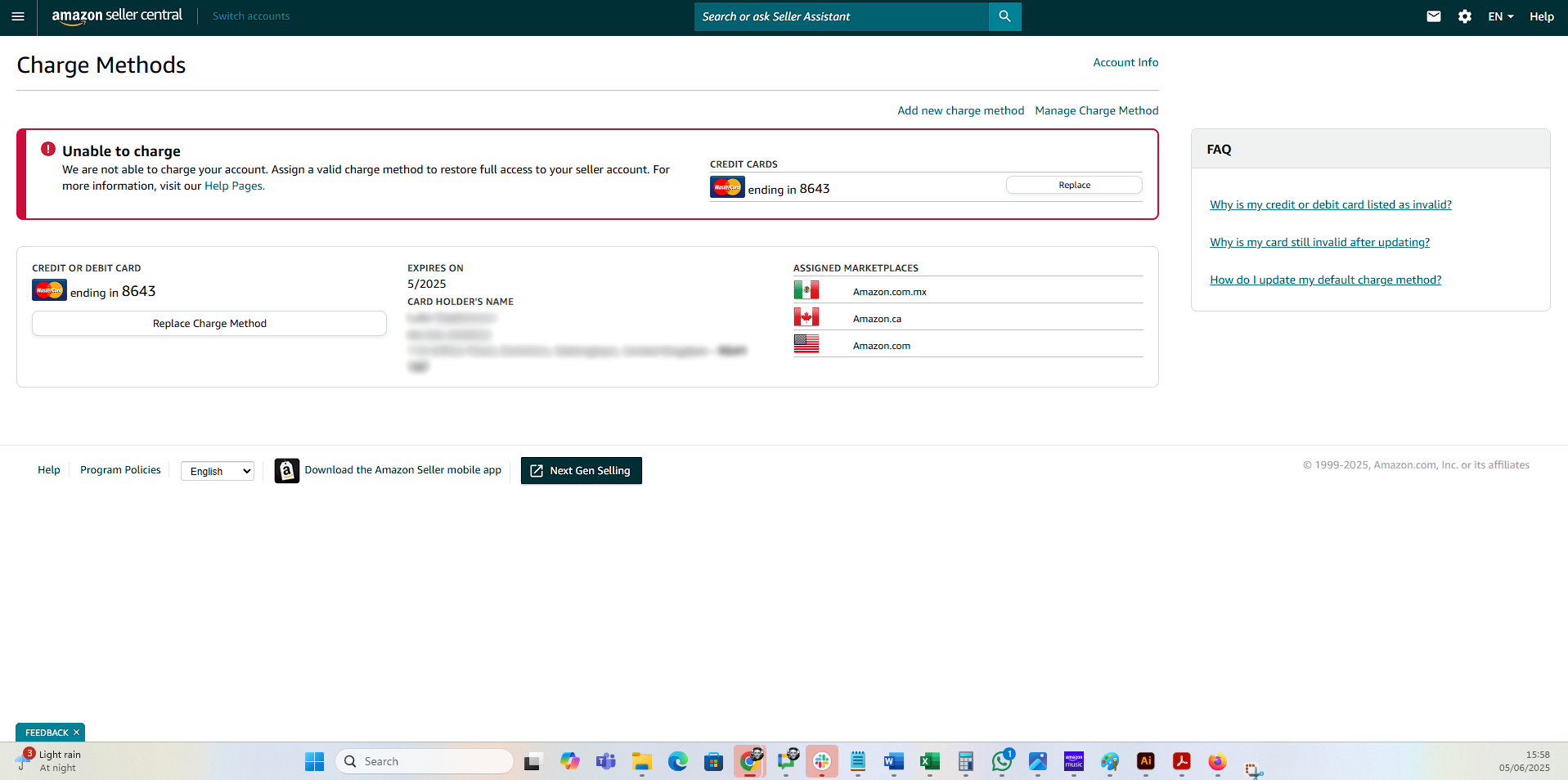
Task: Open Account Info link
Action: [1125, 62]
